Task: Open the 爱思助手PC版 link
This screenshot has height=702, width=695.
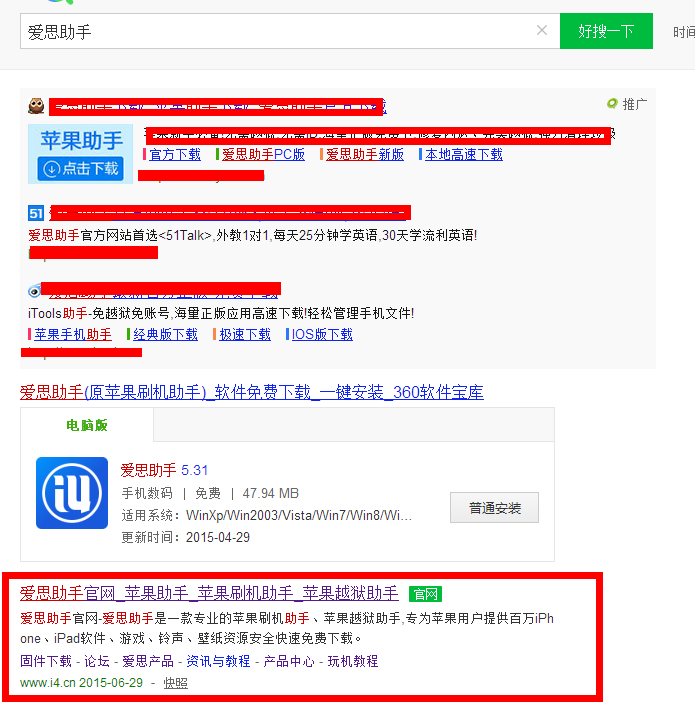Action: point(263,155)
